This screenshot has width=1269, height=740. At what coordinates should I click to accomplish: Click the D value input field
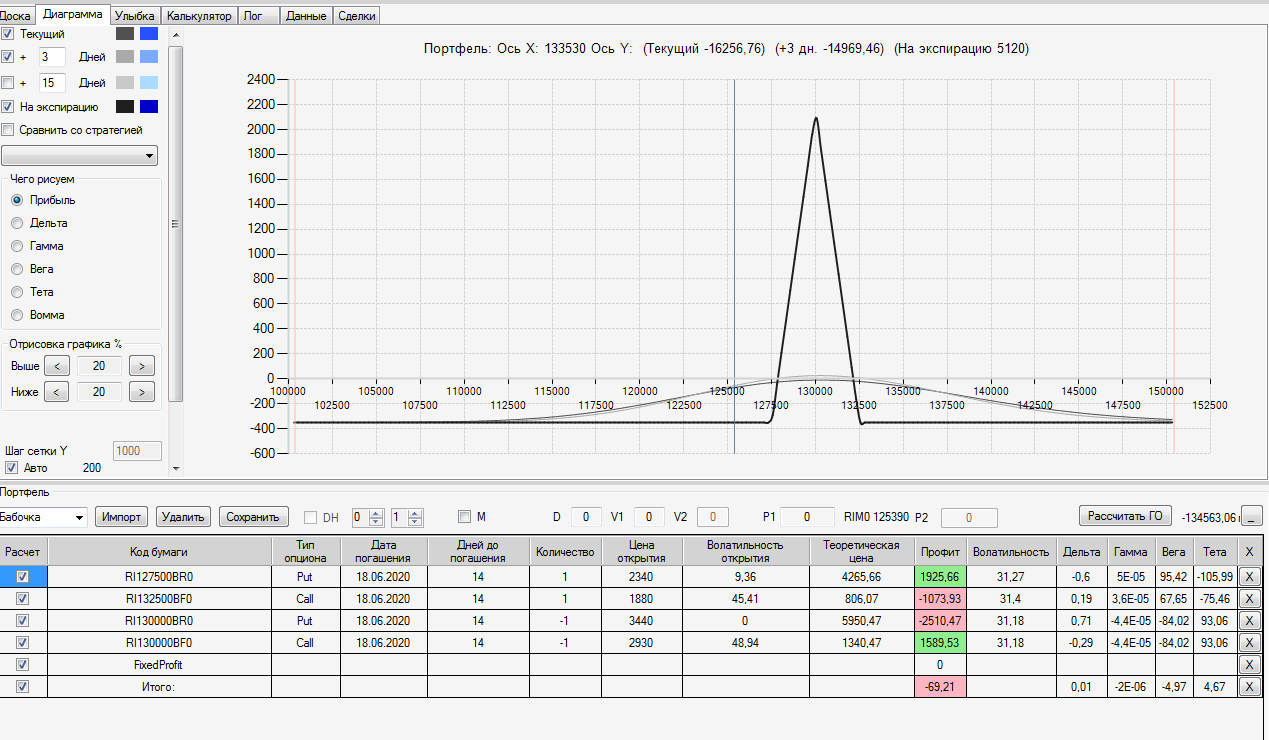coord(586,517)
